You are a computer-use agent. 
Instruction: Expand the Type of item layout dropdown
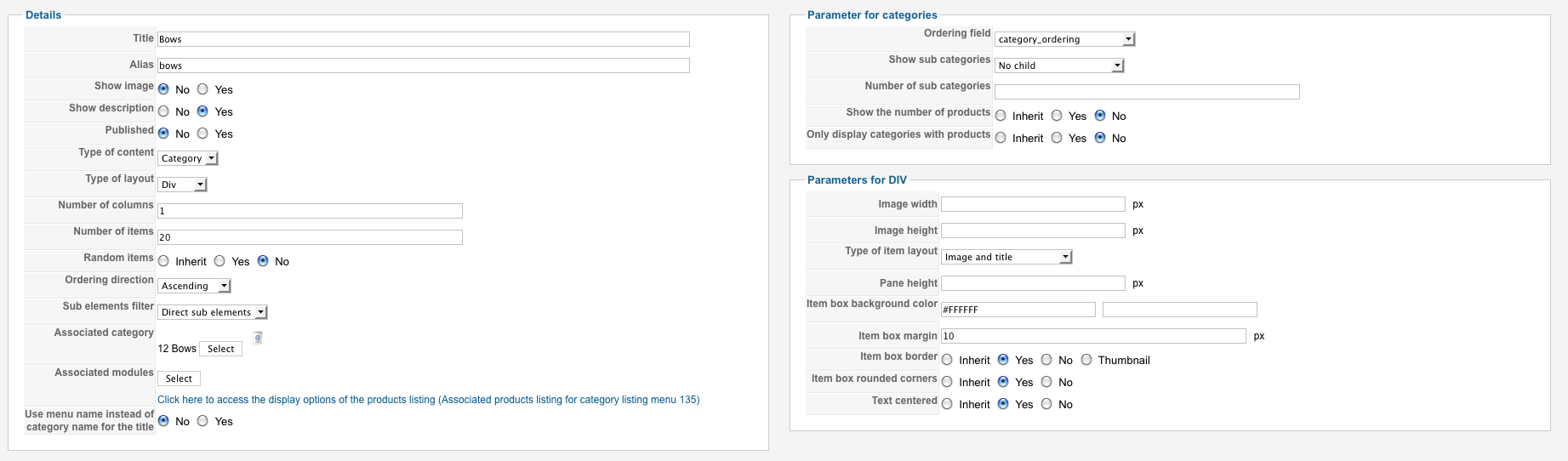1006,257
